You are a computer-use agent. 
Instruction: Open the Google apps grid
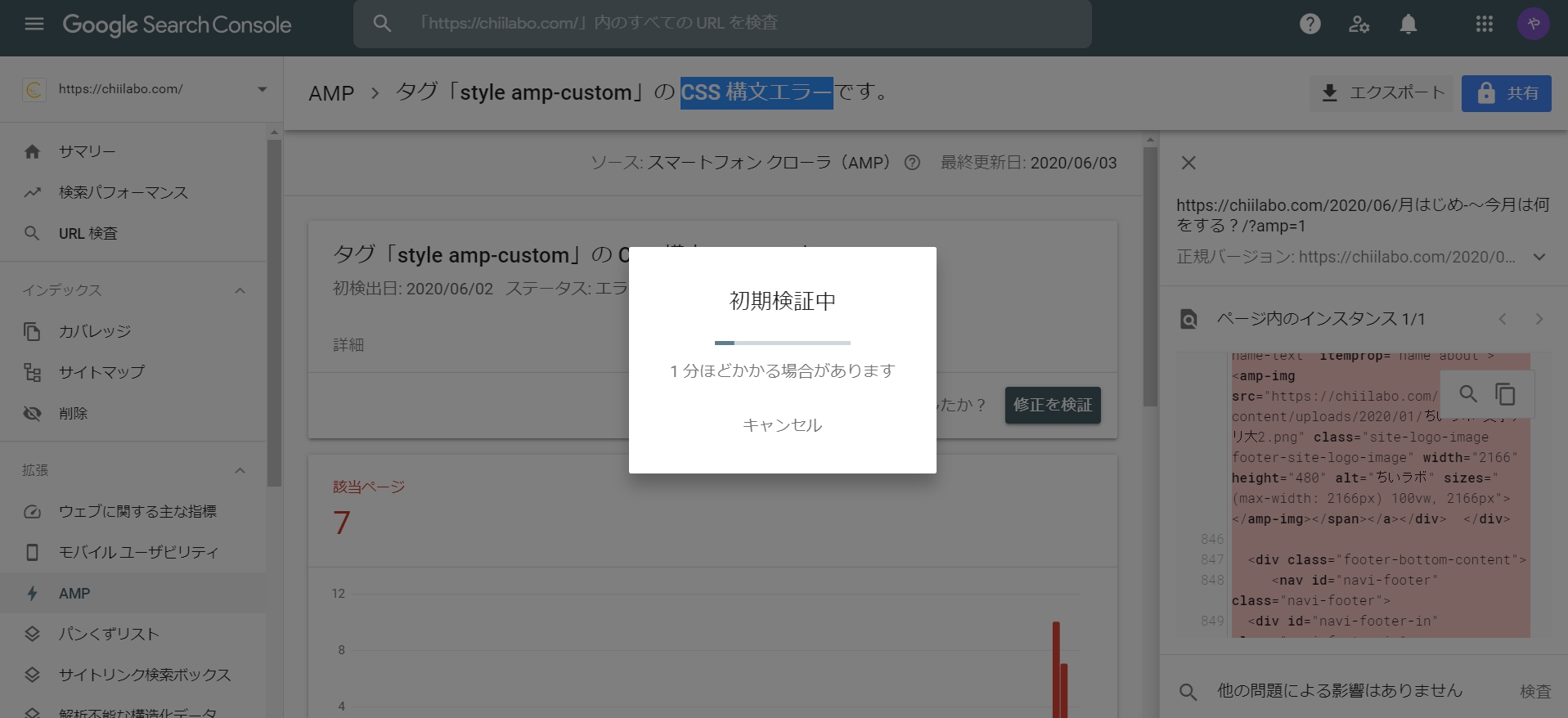click(x=1485, y=24)
